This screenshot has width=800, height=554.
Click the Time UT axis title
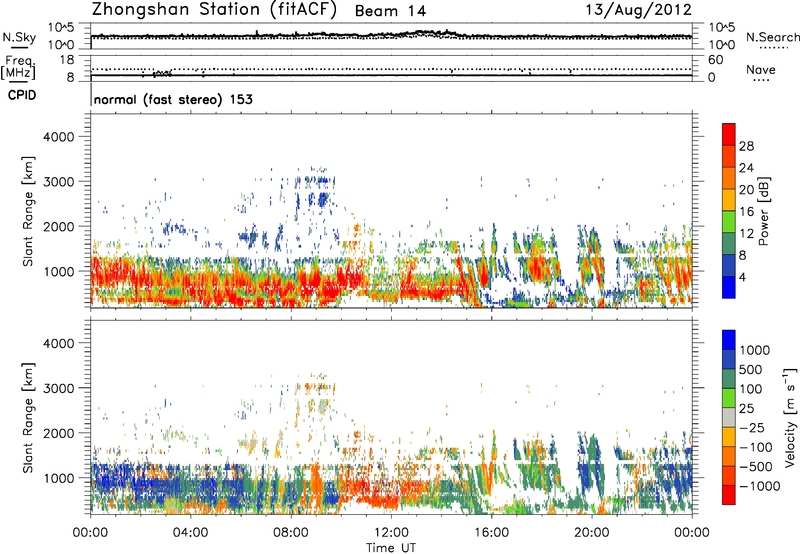[x=391, y=548]
